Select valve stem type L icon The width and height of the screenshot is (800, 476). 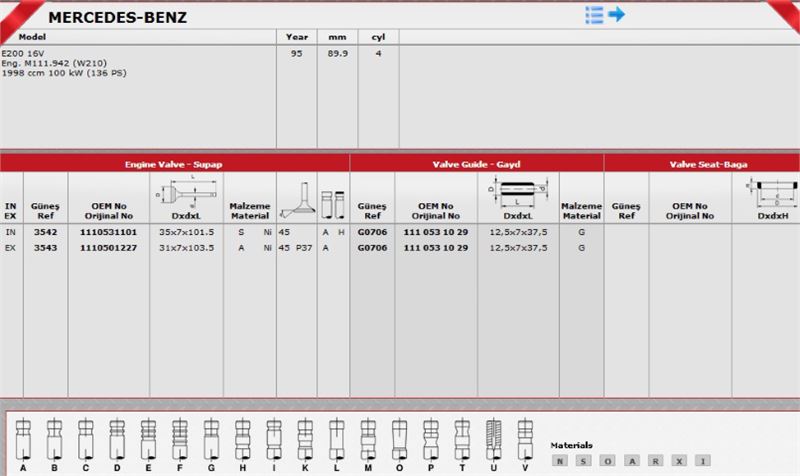[x=337, y=439]
